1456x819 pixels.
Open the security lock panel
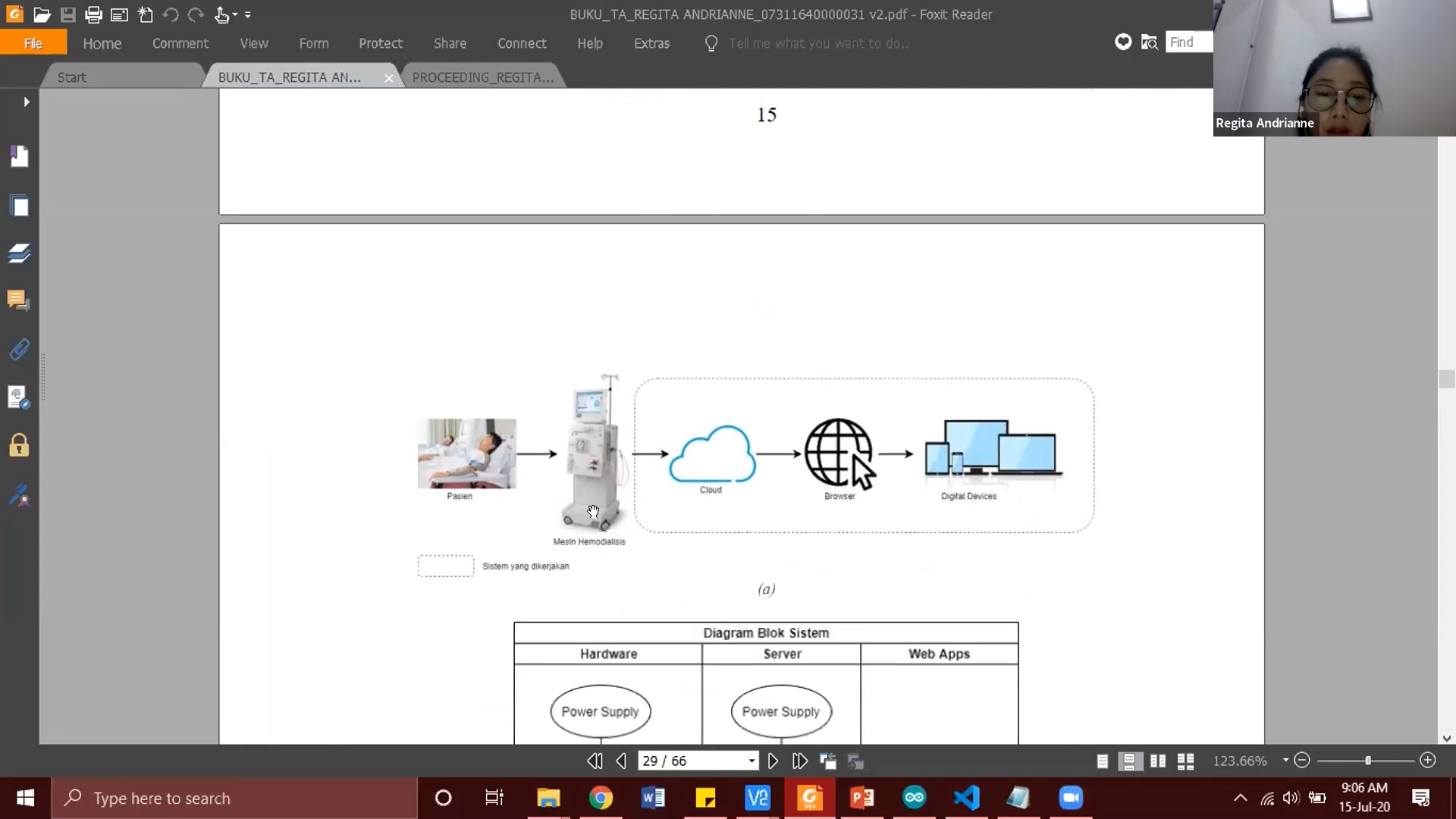(19, 445)
